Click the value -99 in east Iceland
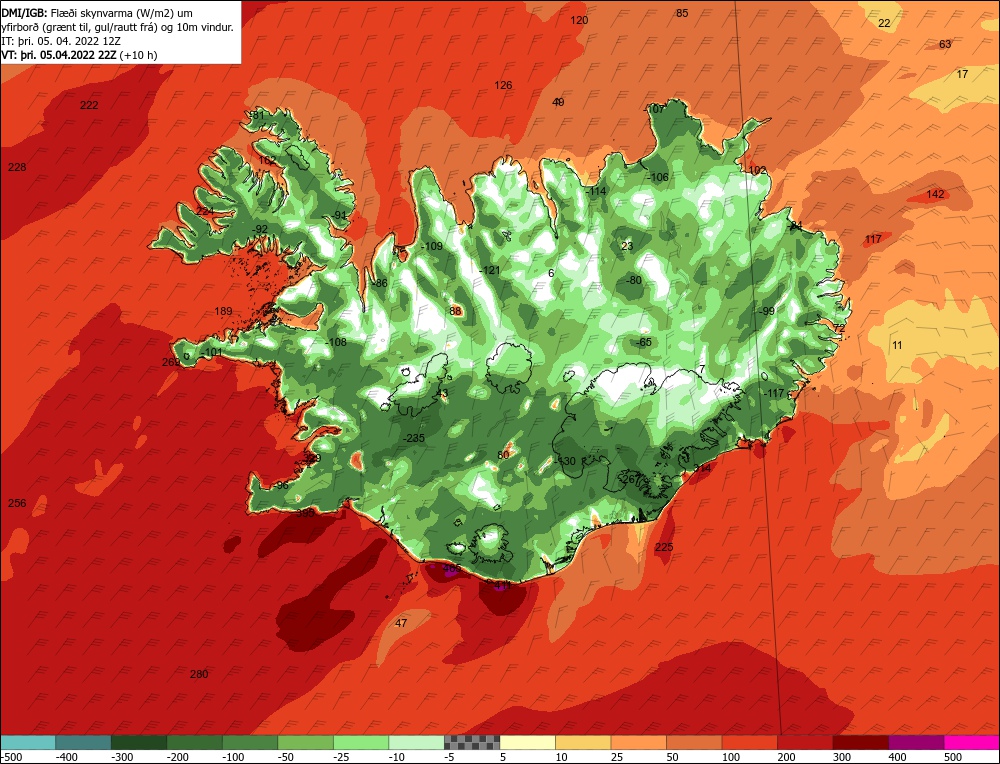1000x764 pixels. click(x=766, y=311)
